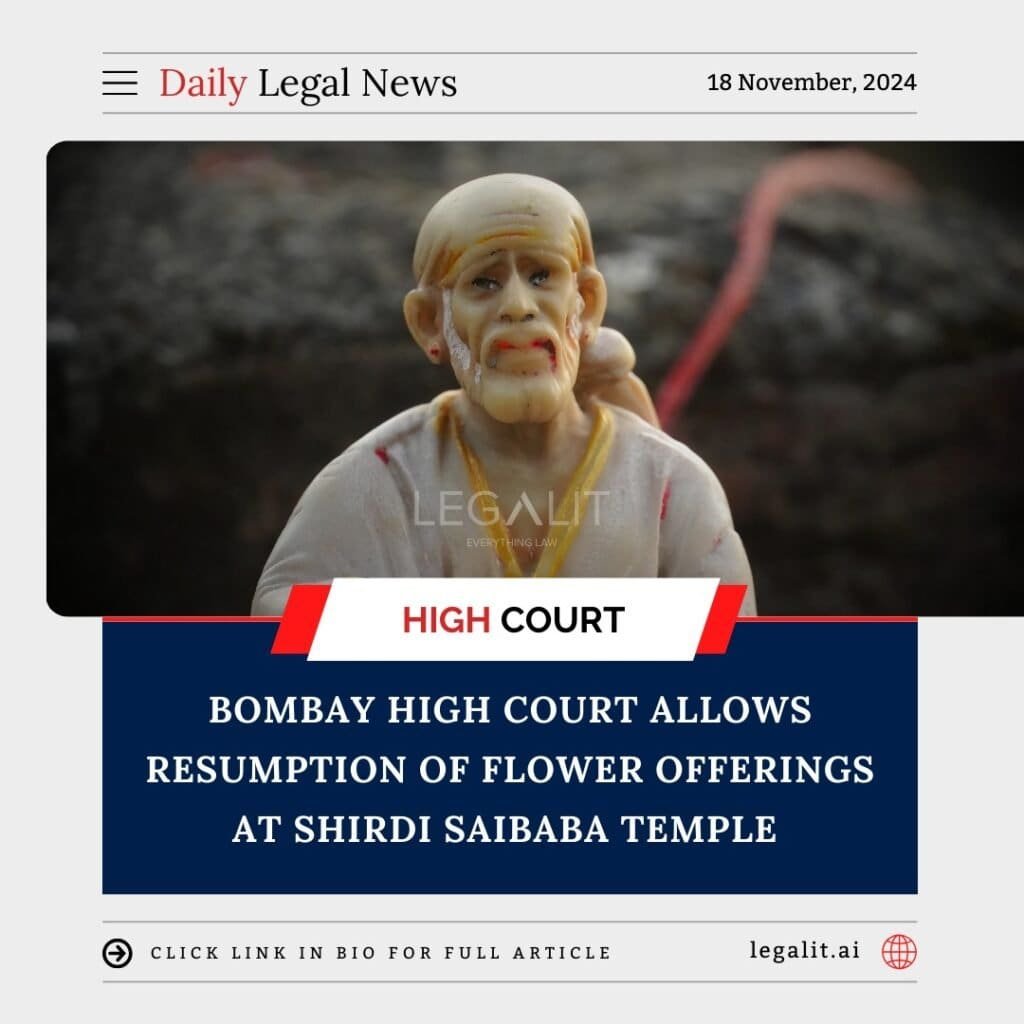Image resolution: width=1024 pixels, height=1024 pixels.
Task: Click the circled arrow icon
Action: coord(118,953)
